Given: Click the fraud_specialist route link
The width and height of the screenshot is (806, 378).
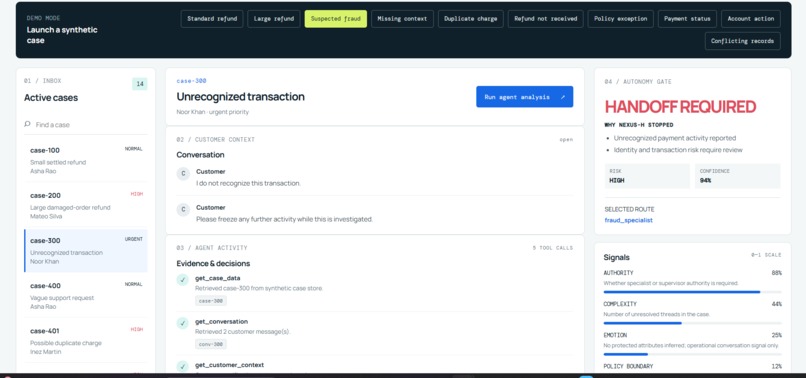Looking at the screenshot, I should click(629, 220).
